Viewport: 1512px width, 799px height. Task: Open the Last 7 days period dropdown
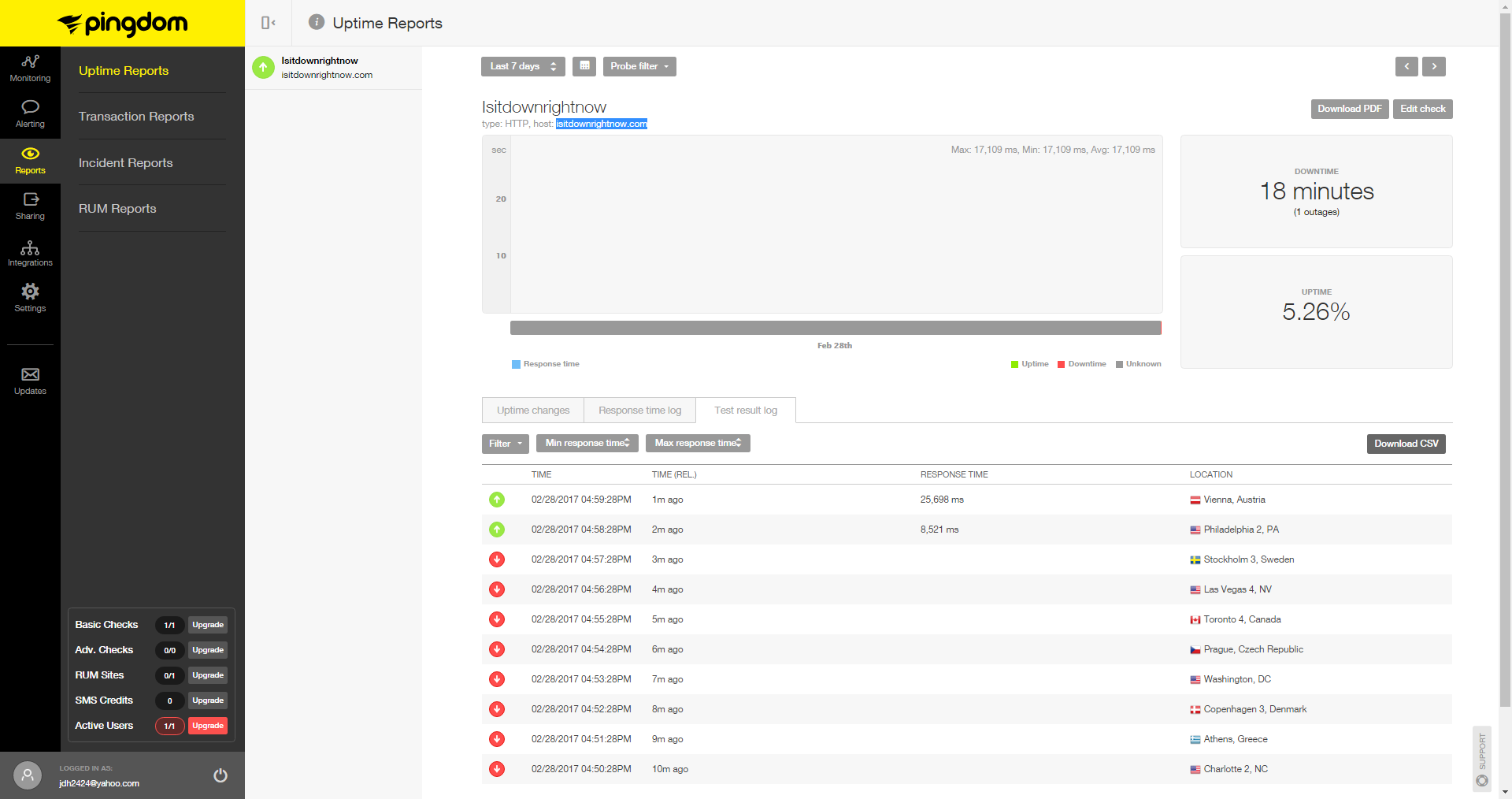click(x=523, y=66)
